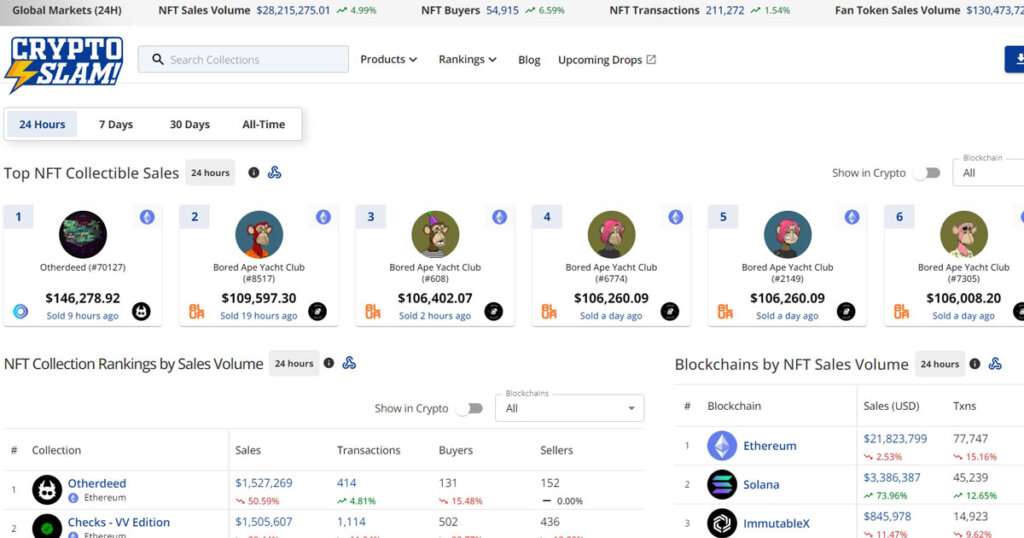The height and width of the screenshot is (538, 1024).
Task: Click black collection icon on Bored Ape #608 card
Action: [x=494, y=311]
